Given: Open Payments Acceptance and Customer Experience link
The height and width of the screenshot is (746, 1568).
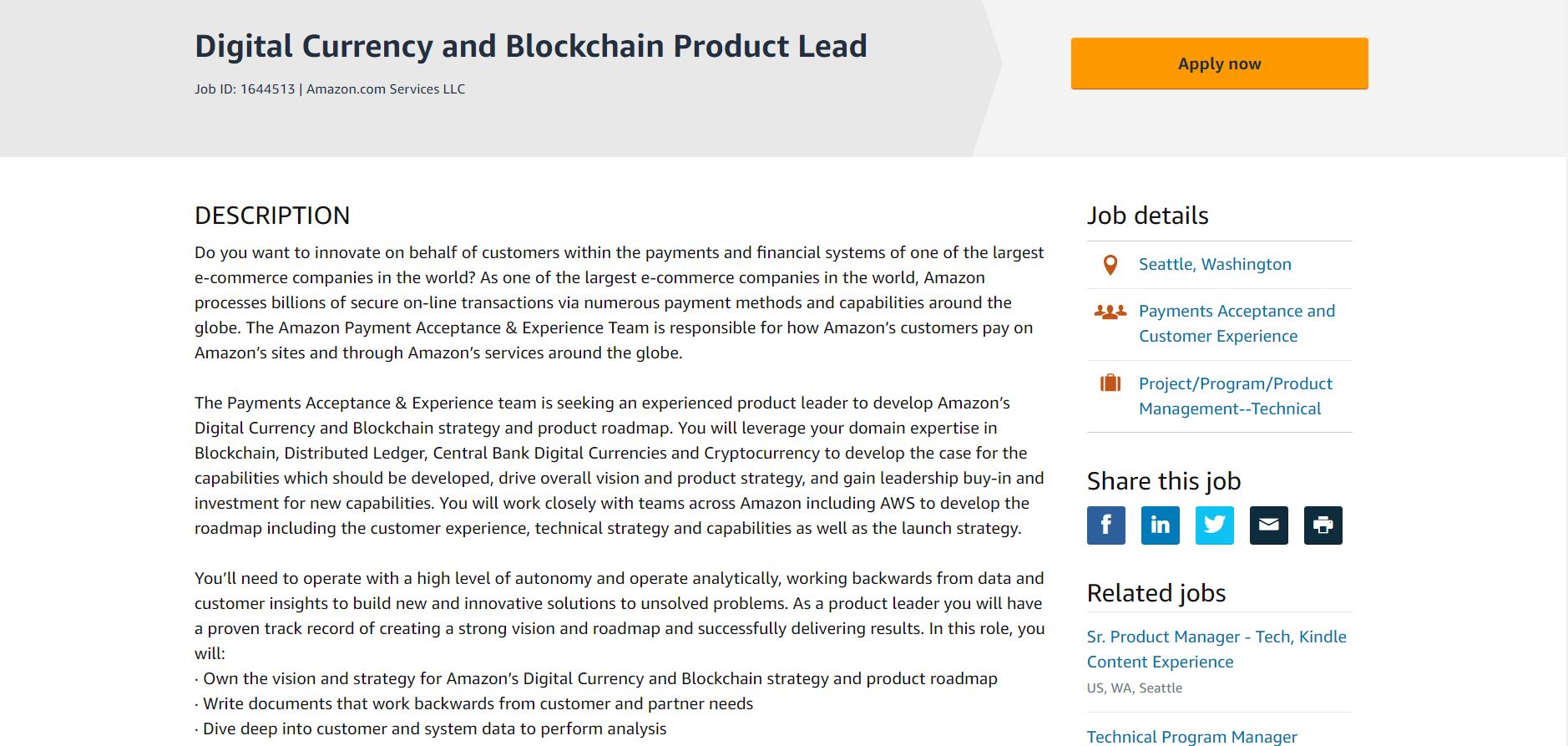Looking at the screenshot, I should [1237, 323].
